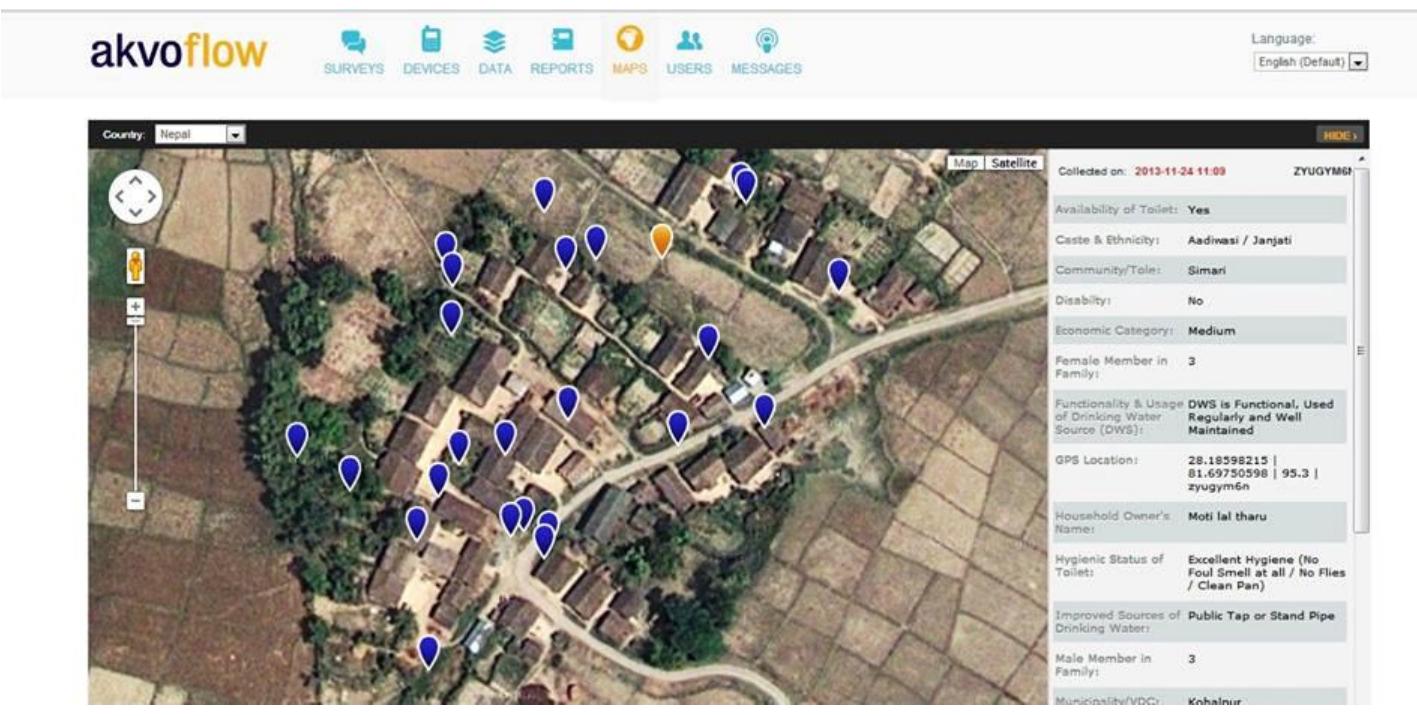This screenshot has width=1417, height=716.
Task: Select the orange highlighted map marker
Action: [x=661, y=240]
